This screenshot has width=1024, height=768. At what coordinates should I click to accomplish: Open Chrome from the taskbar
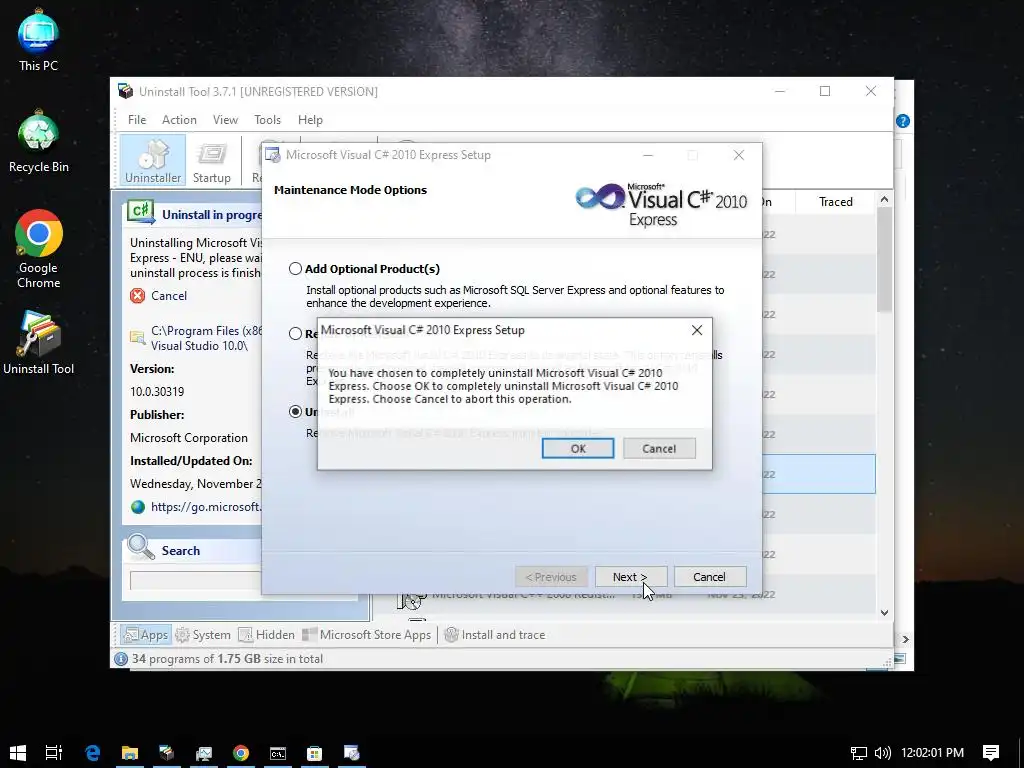pos(241,753)
